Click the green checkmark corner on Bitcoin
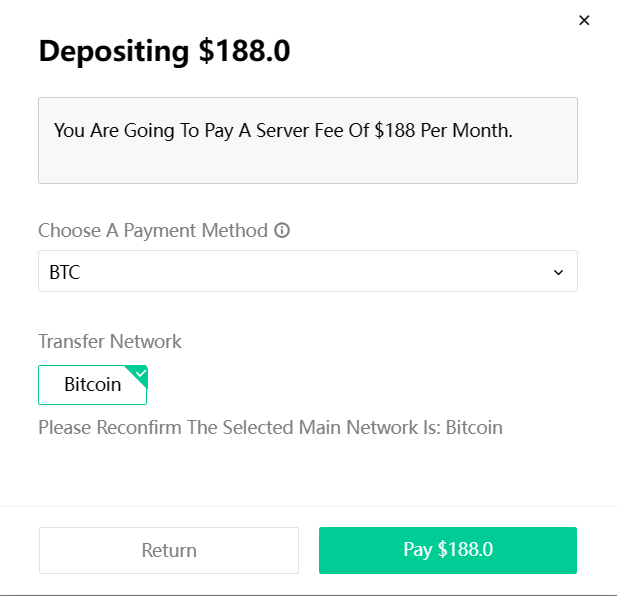 point(139,374)
